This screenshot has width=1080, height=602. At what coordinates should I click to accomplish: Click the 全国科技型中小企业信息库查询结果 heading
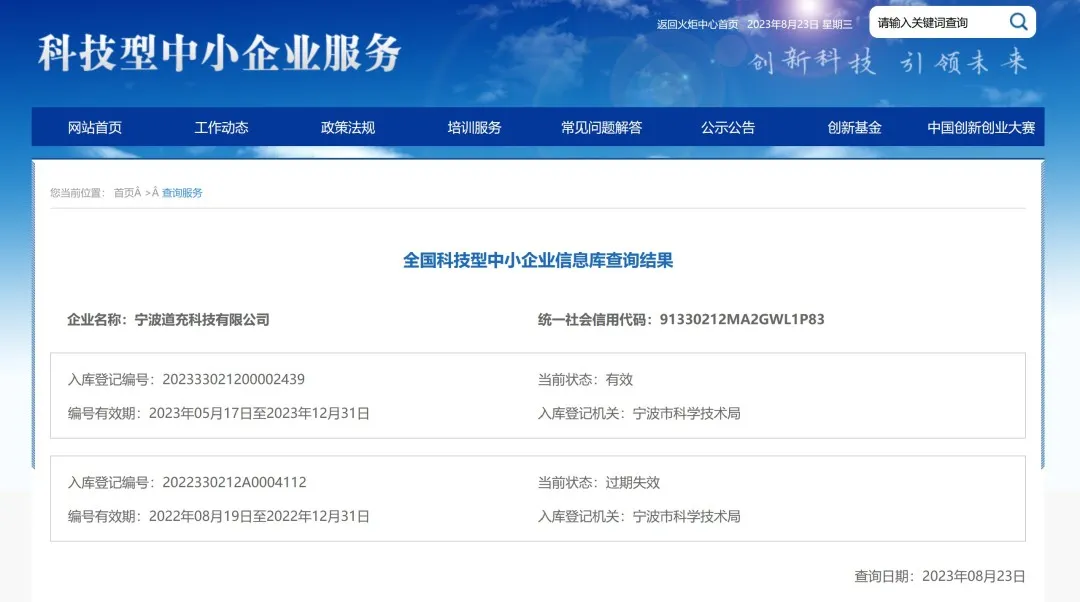[x=538, y=260]
